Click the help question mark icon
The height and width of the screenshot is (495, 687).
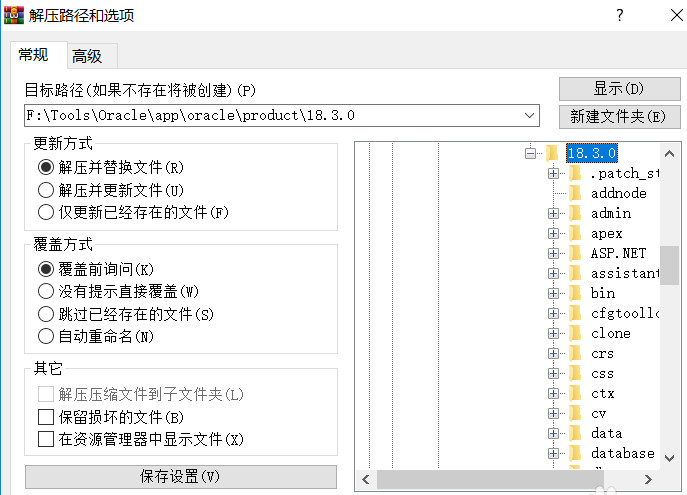(x=620, y=15)
